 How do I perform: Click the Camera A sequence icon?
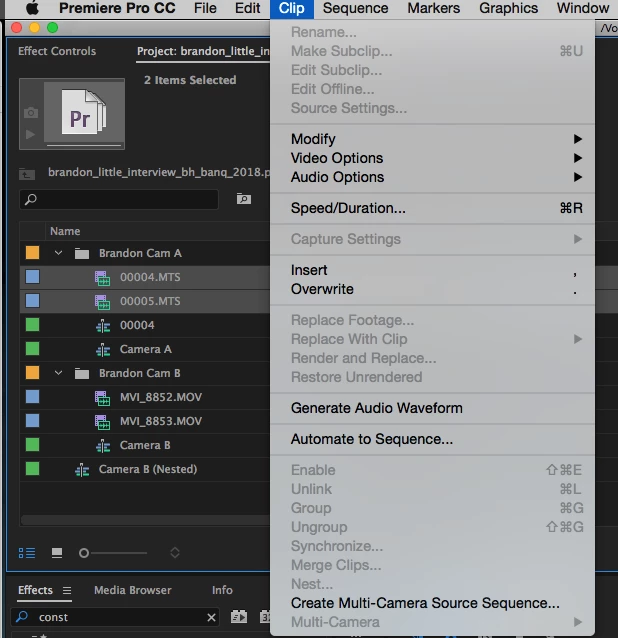point(103,350)
